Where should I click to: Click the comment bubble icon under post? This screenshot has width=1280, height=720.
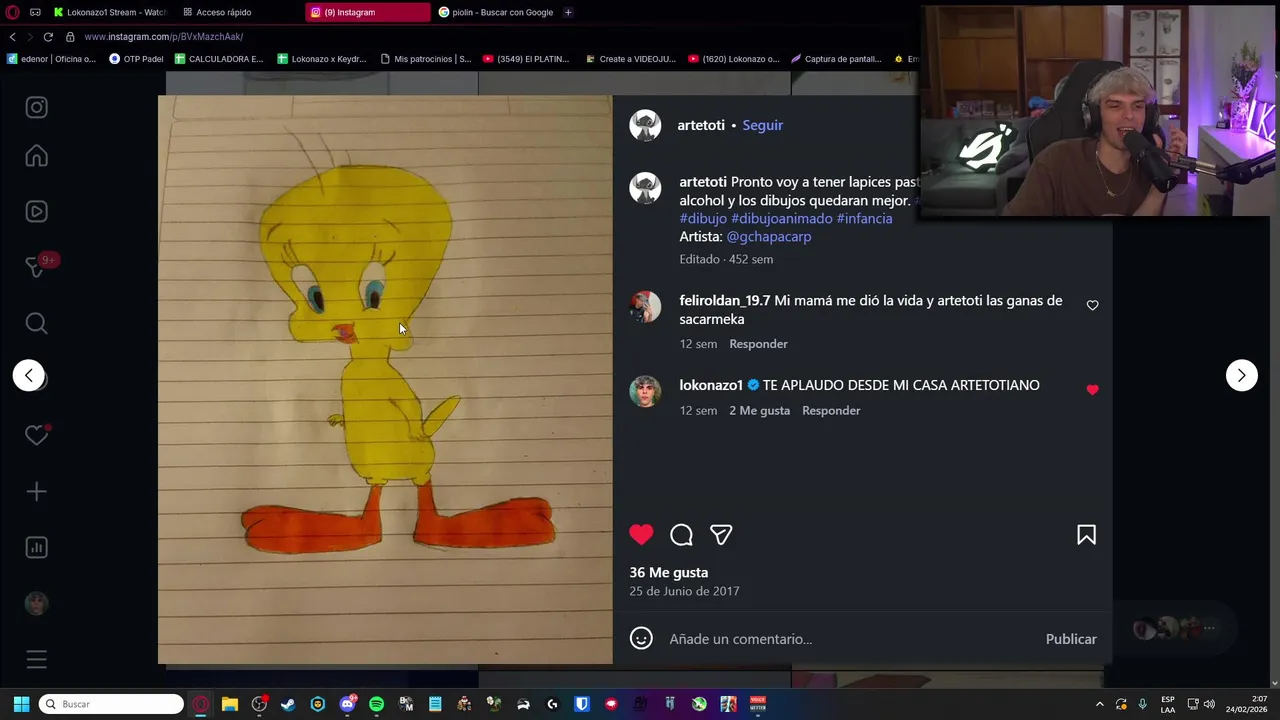[681, 535]
